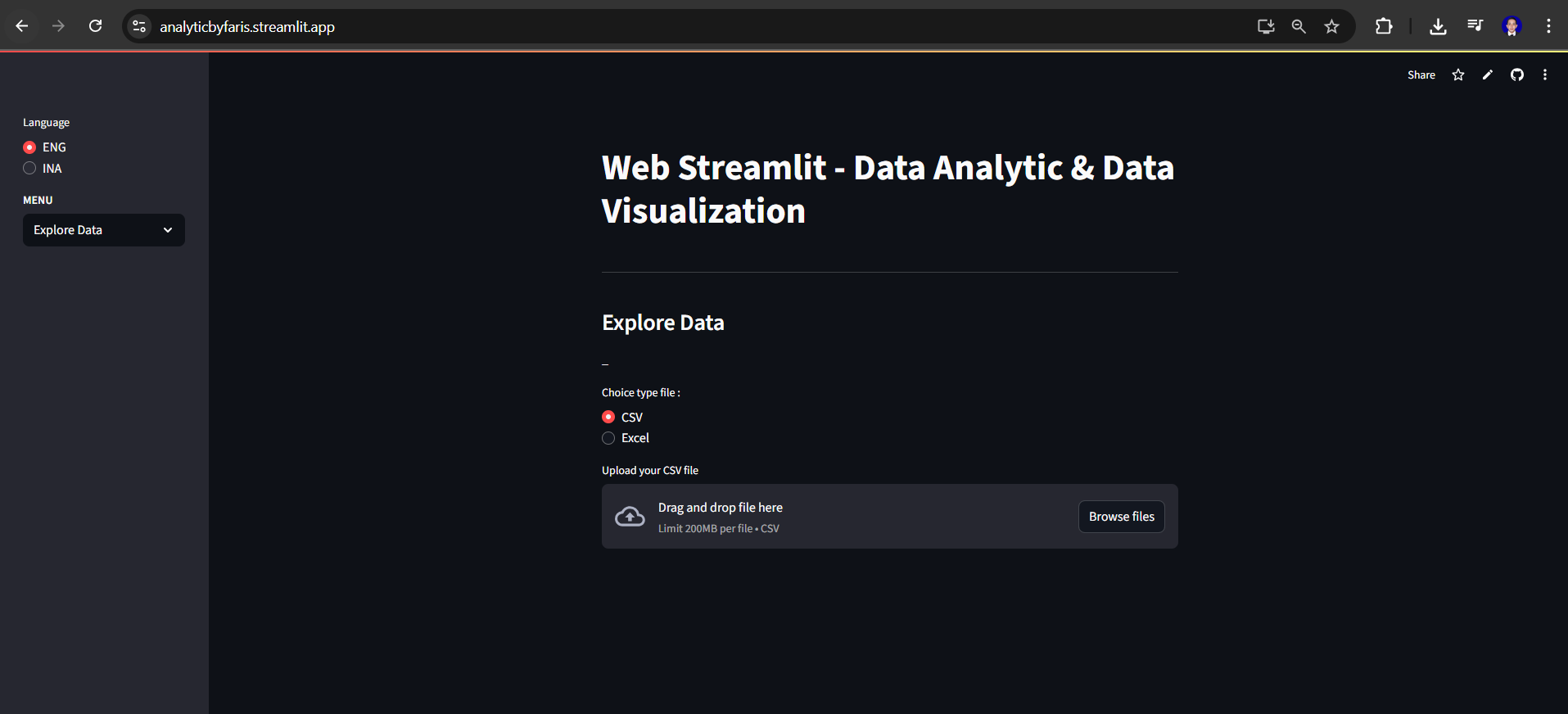Open the Chrome profile avatar

(x=1512, y=26)
